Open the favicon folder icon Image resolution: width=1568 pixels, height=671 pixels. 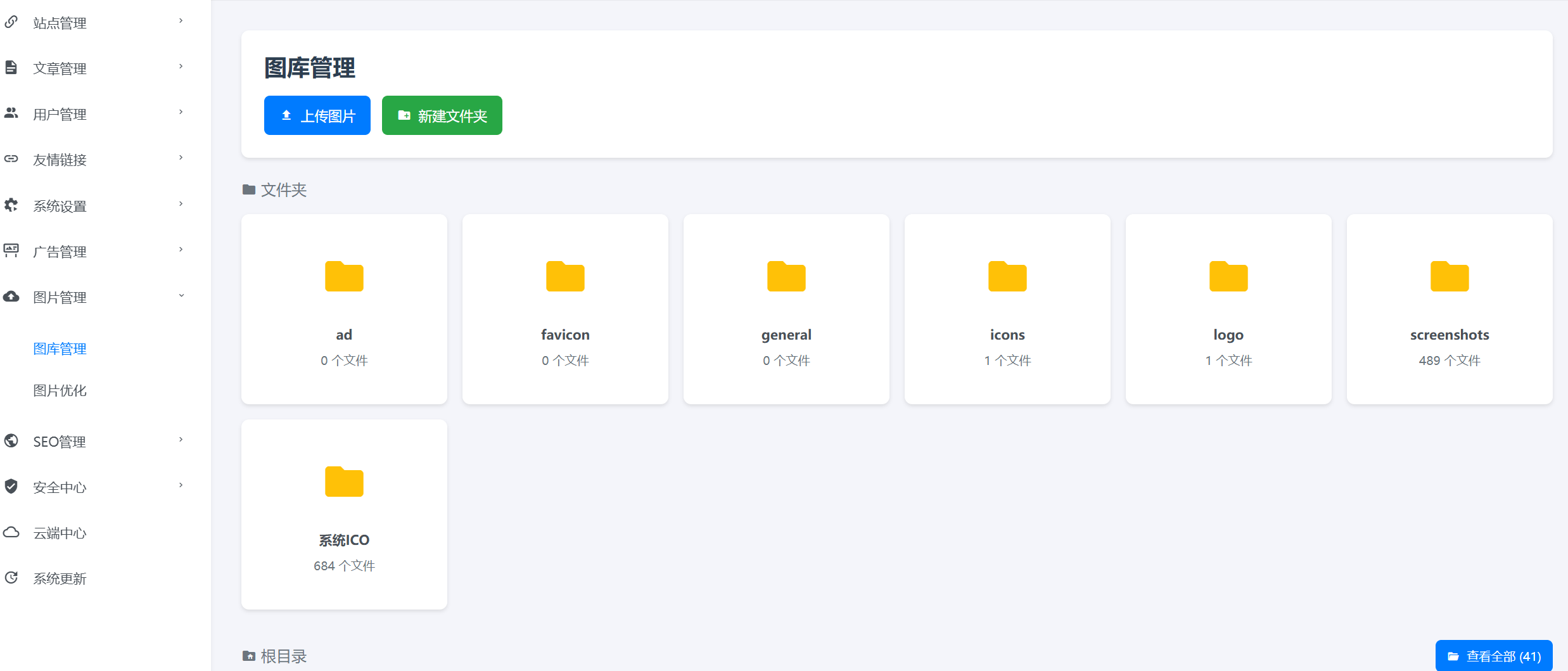tap(565, 276)
